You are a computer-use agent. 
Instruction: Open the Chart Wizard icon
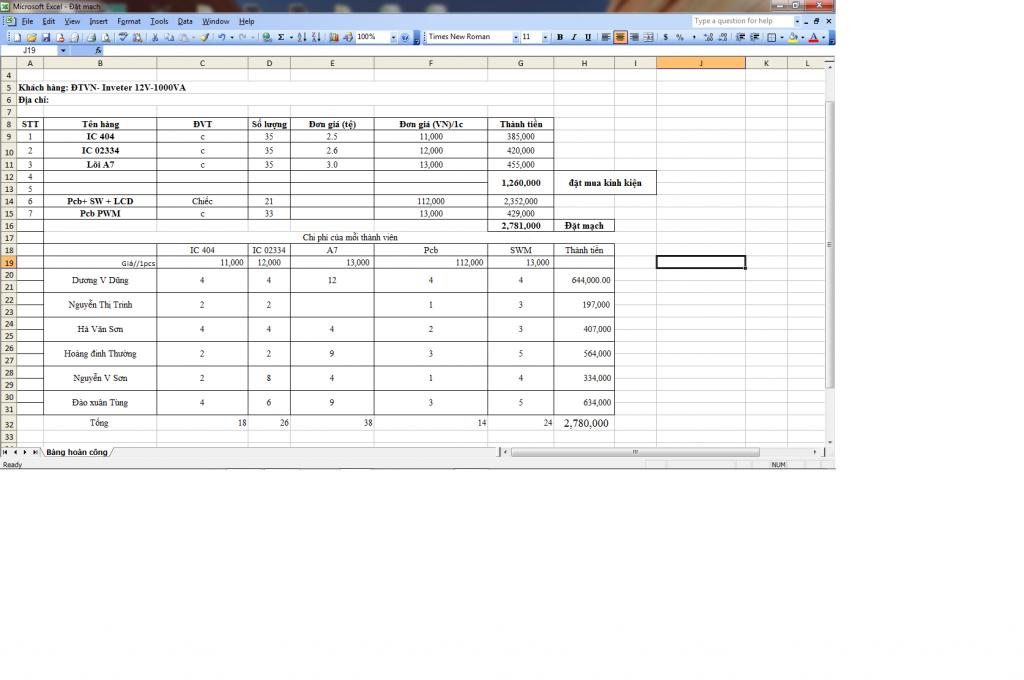334,37
